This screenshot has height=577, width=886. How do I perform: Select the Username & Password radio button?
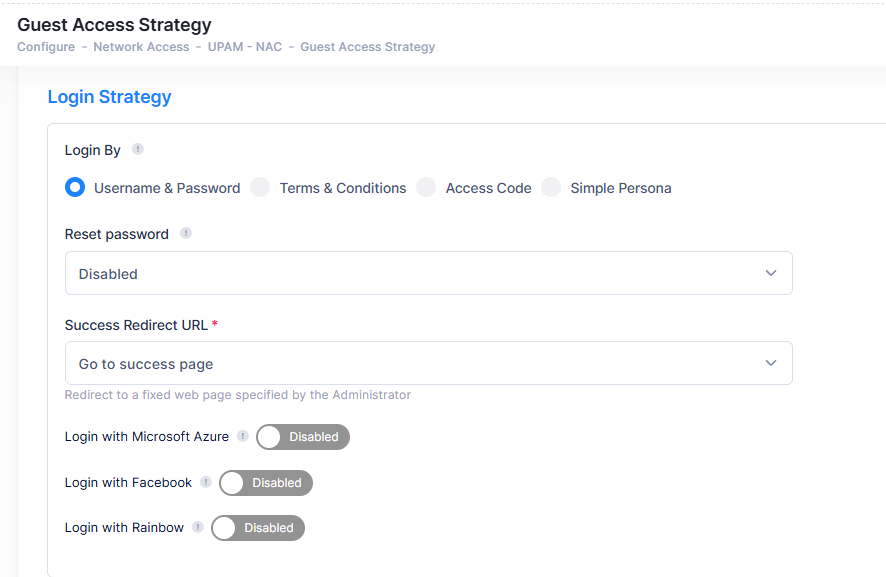pos(75,187)
